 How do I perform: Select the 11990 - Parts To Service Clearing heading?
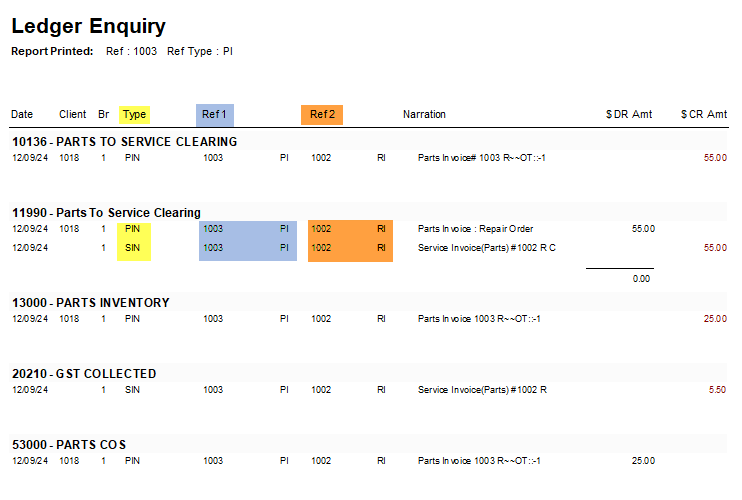(106, 213)
